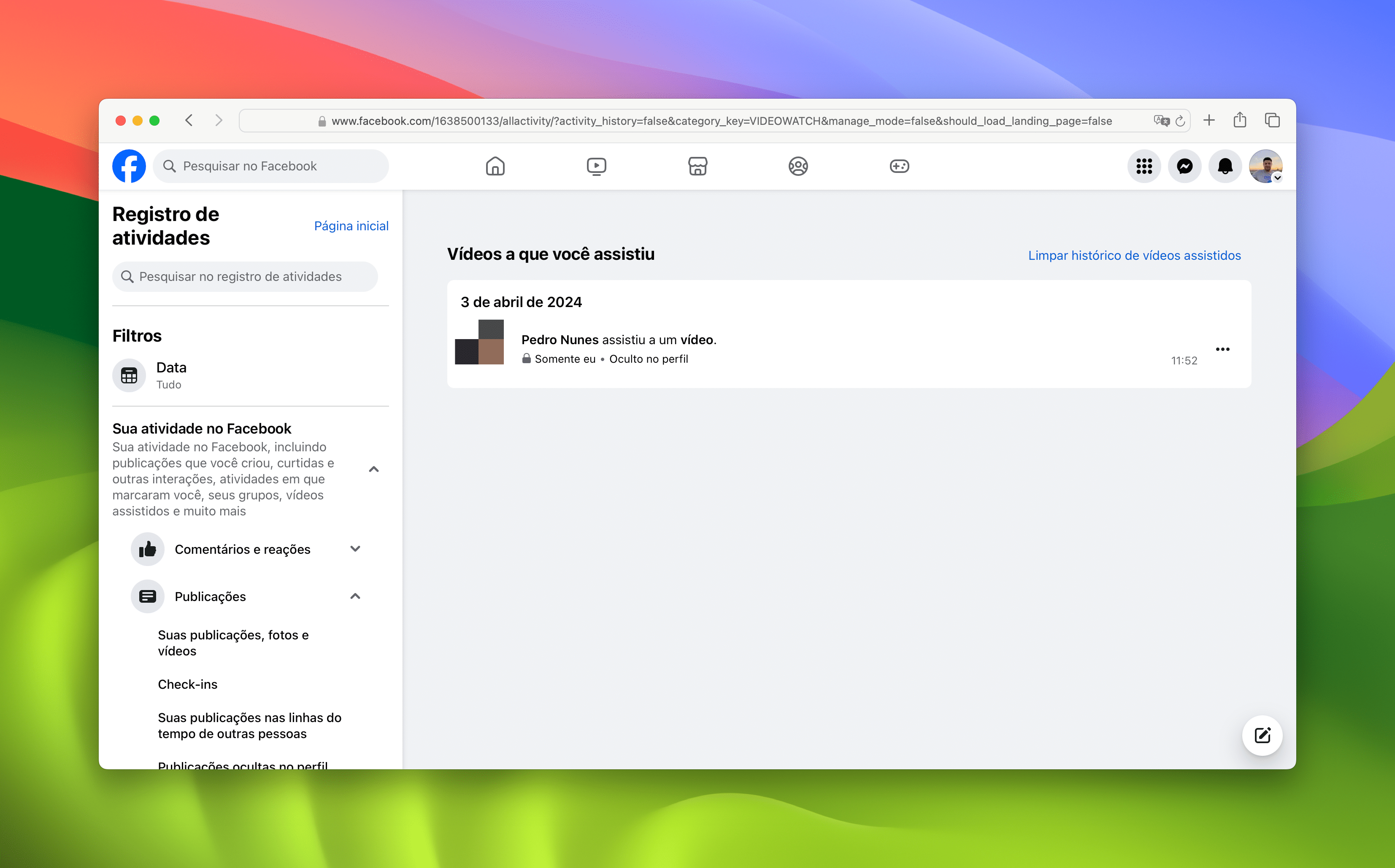This screenshot has height=868, width=1395.
Task: Click Limpar histórico de vídeos assistidos
Action: point(1134,256)
